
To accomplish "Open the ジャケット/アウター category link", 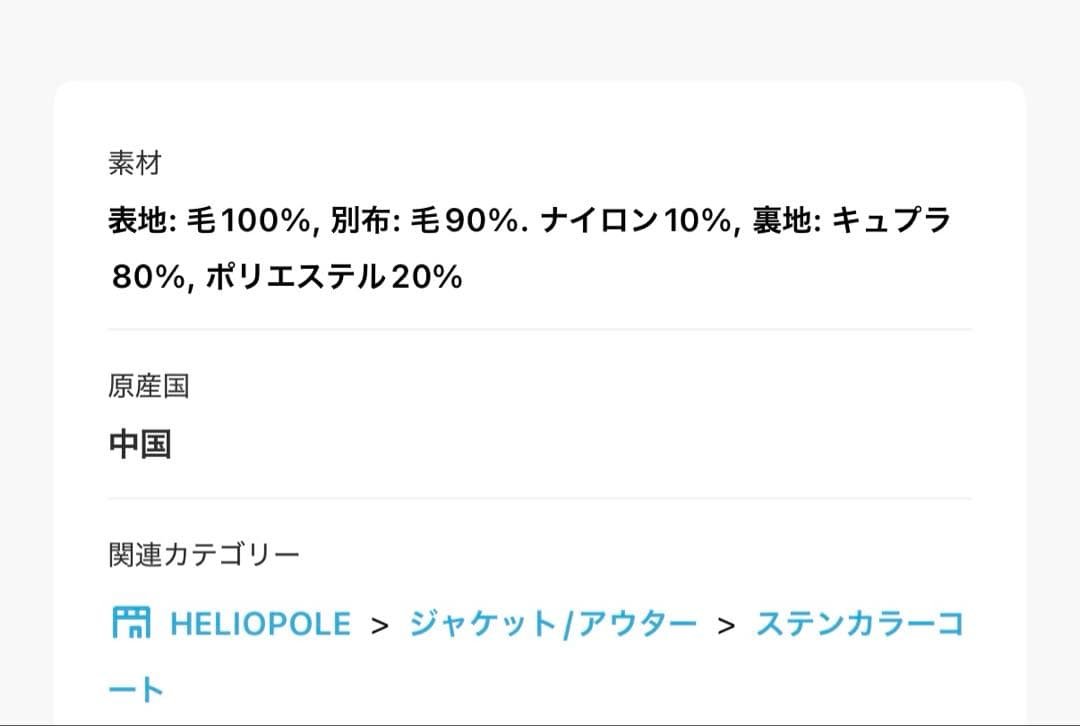I will coord(552,624).
